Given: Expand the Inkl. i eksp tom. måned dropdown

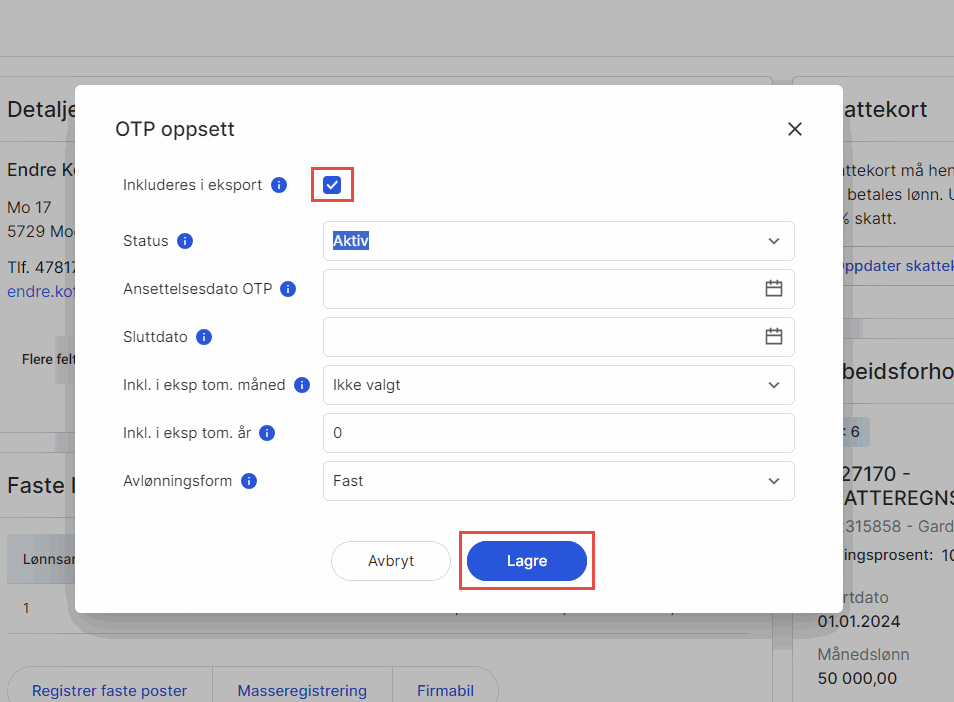Looking at the screenshot, I should pos(558,385).
